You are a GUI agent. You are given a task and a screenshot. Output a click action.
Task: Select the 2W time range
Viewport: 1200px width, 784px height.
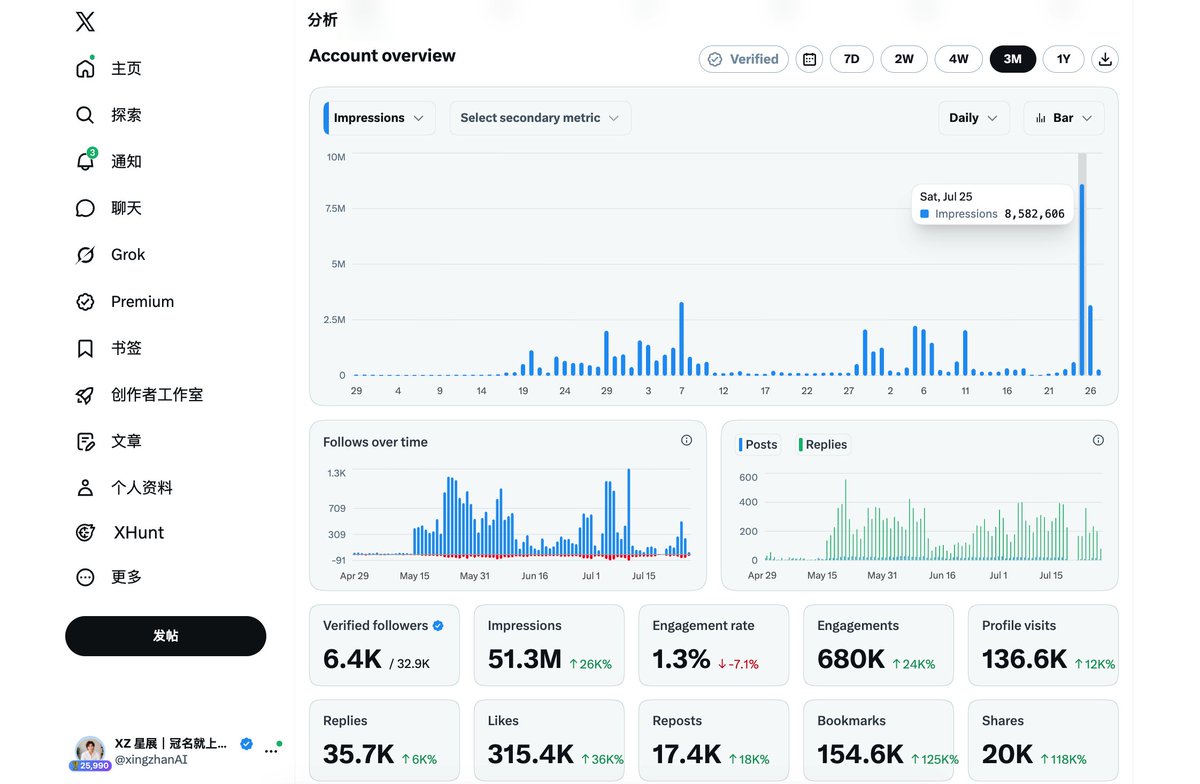(904, 59)
